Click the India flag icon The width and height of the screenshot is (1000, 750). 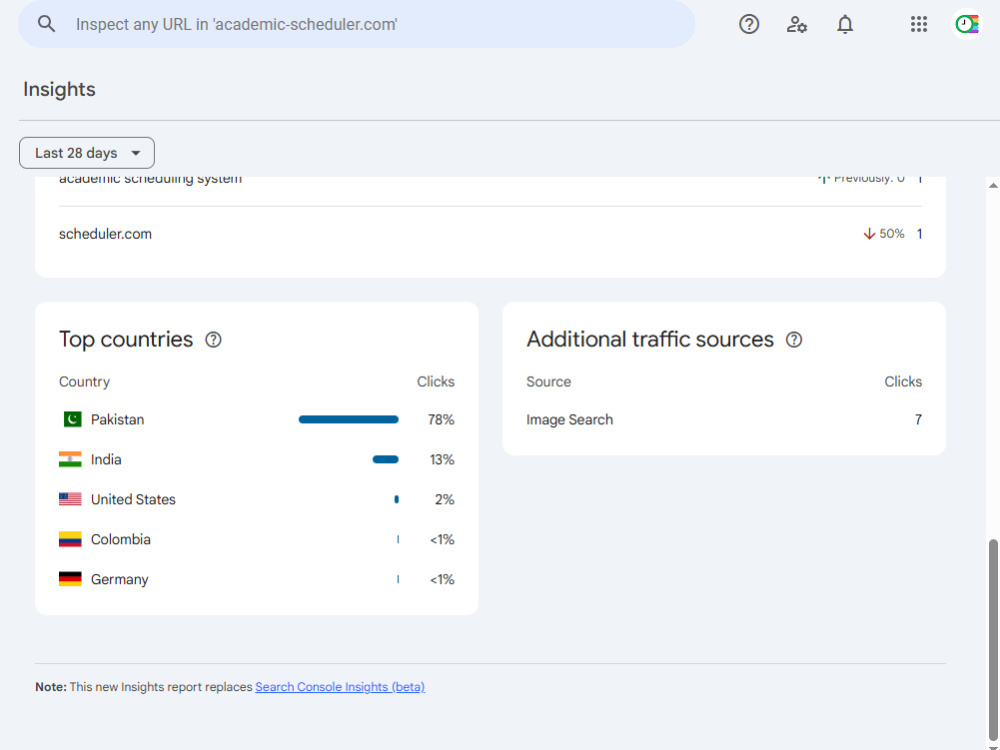tap(70, 460)
